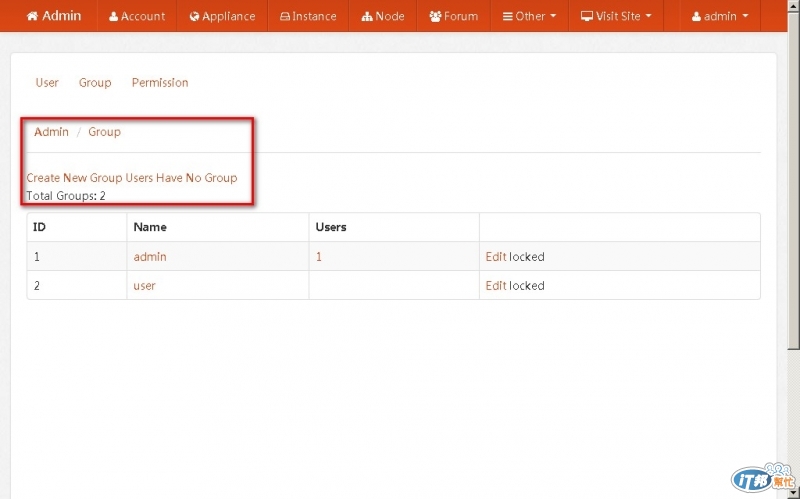
Task: Open the Node menu item
Action: [x=383, y=16]
